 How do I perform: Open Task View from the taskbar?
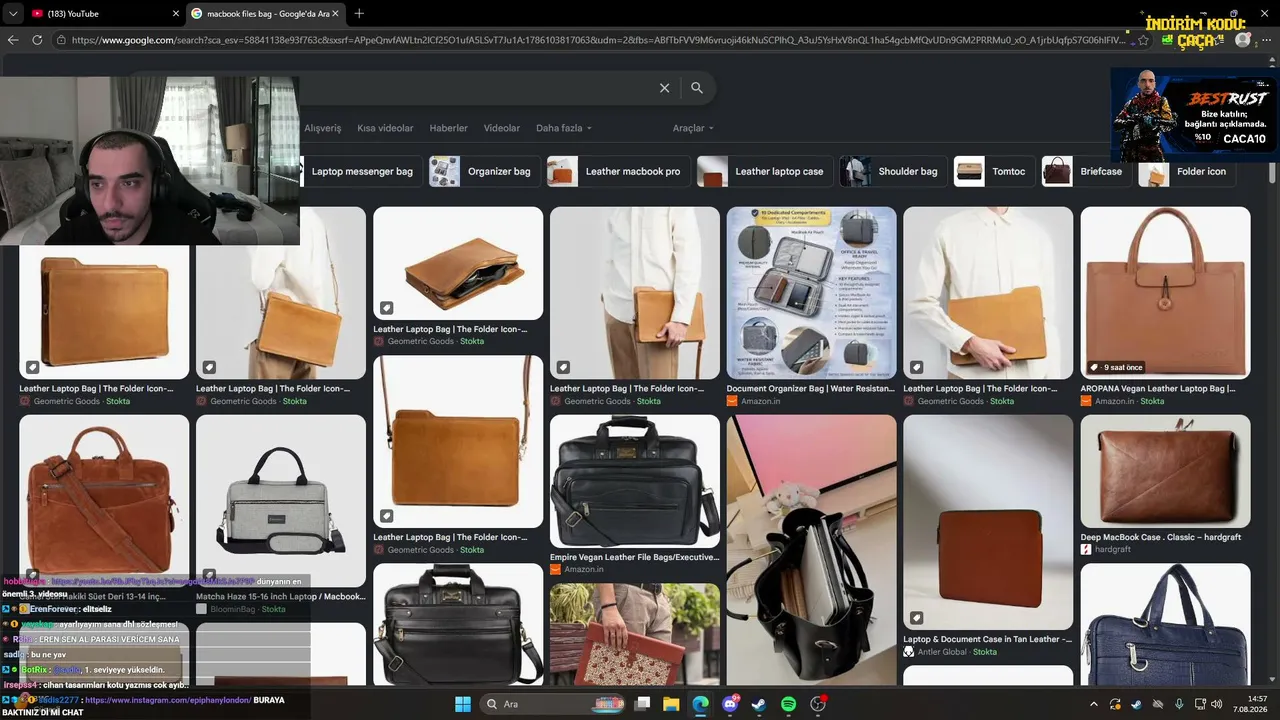click(643, 704)
